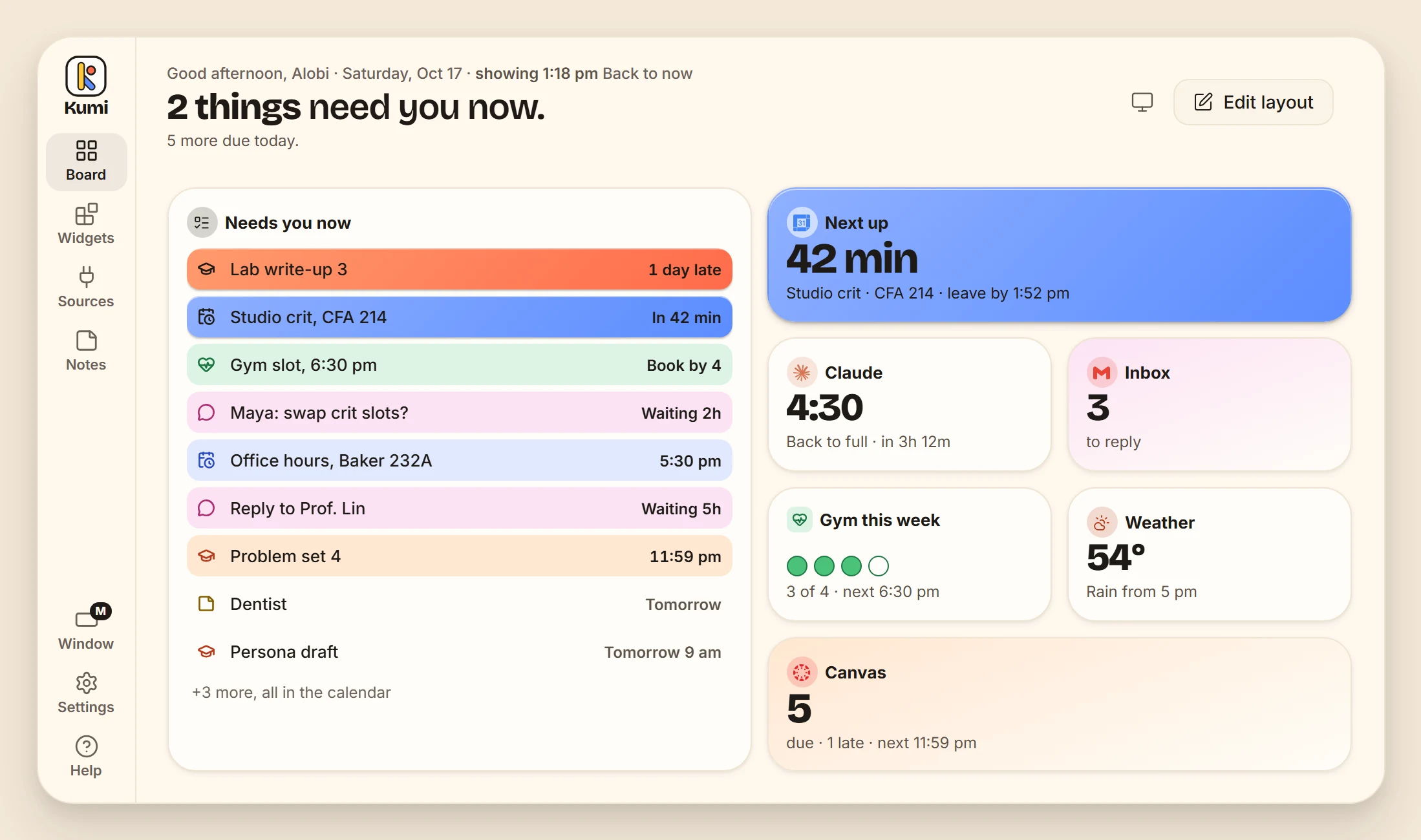Click graduation cap icon on Persona draft

pyautogui.click(x=206, y=652)
